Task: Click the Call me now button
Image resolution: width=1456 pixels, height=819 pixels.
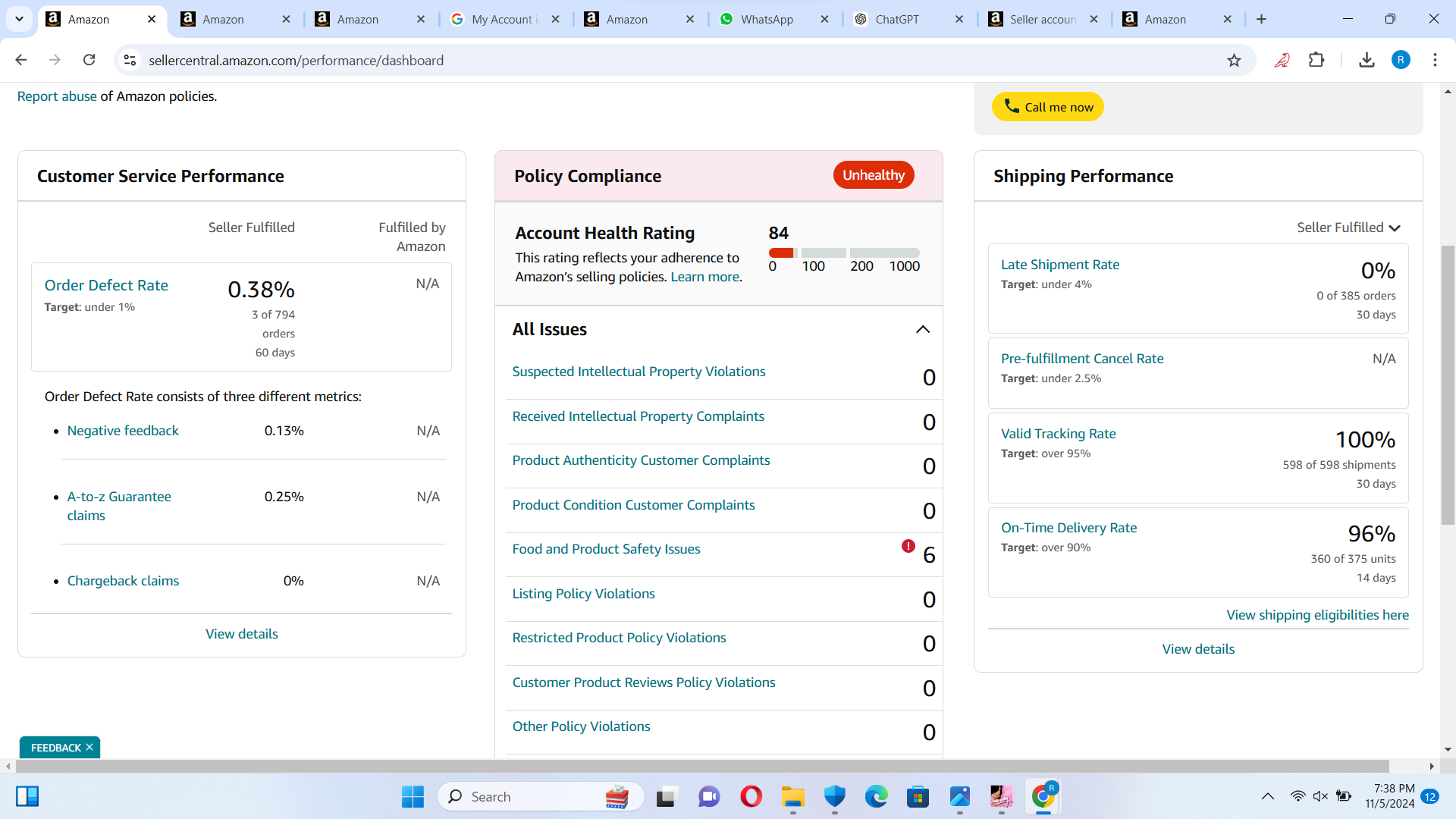Action: pos(1047,107)
